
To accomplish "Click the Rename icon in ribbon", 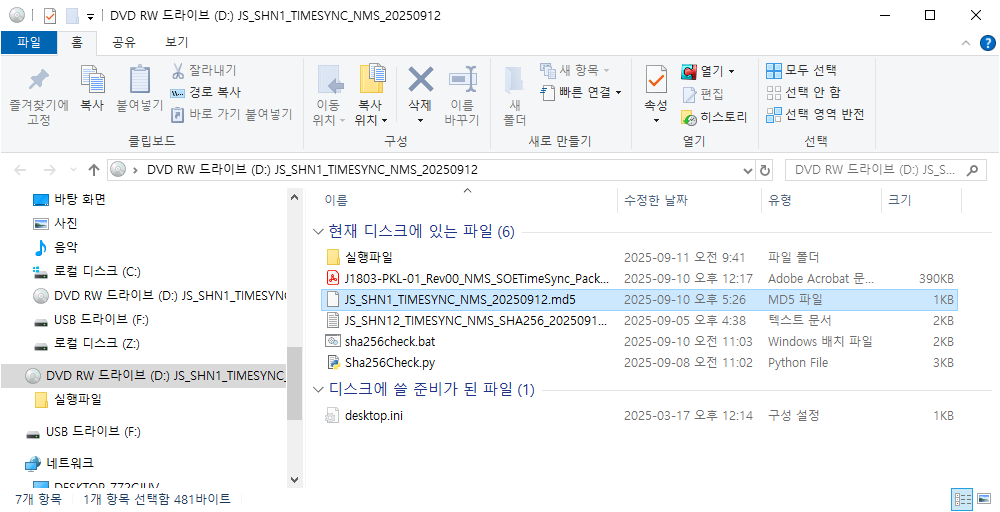I will point(461,80).
